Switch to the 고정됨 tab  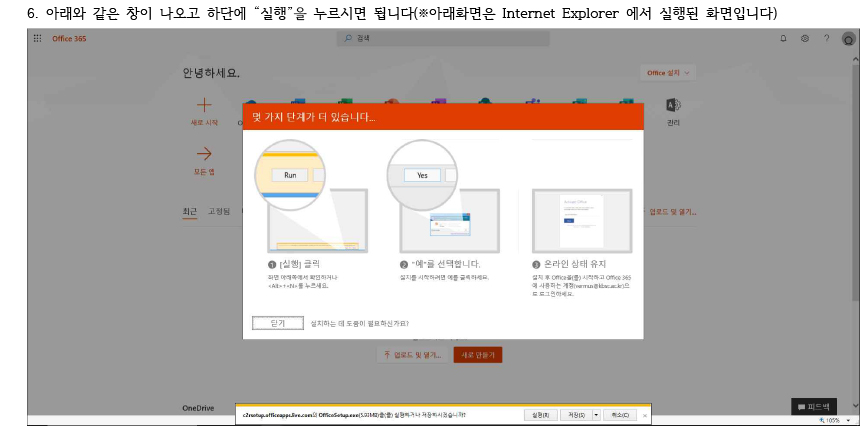(x=219, y=212)
